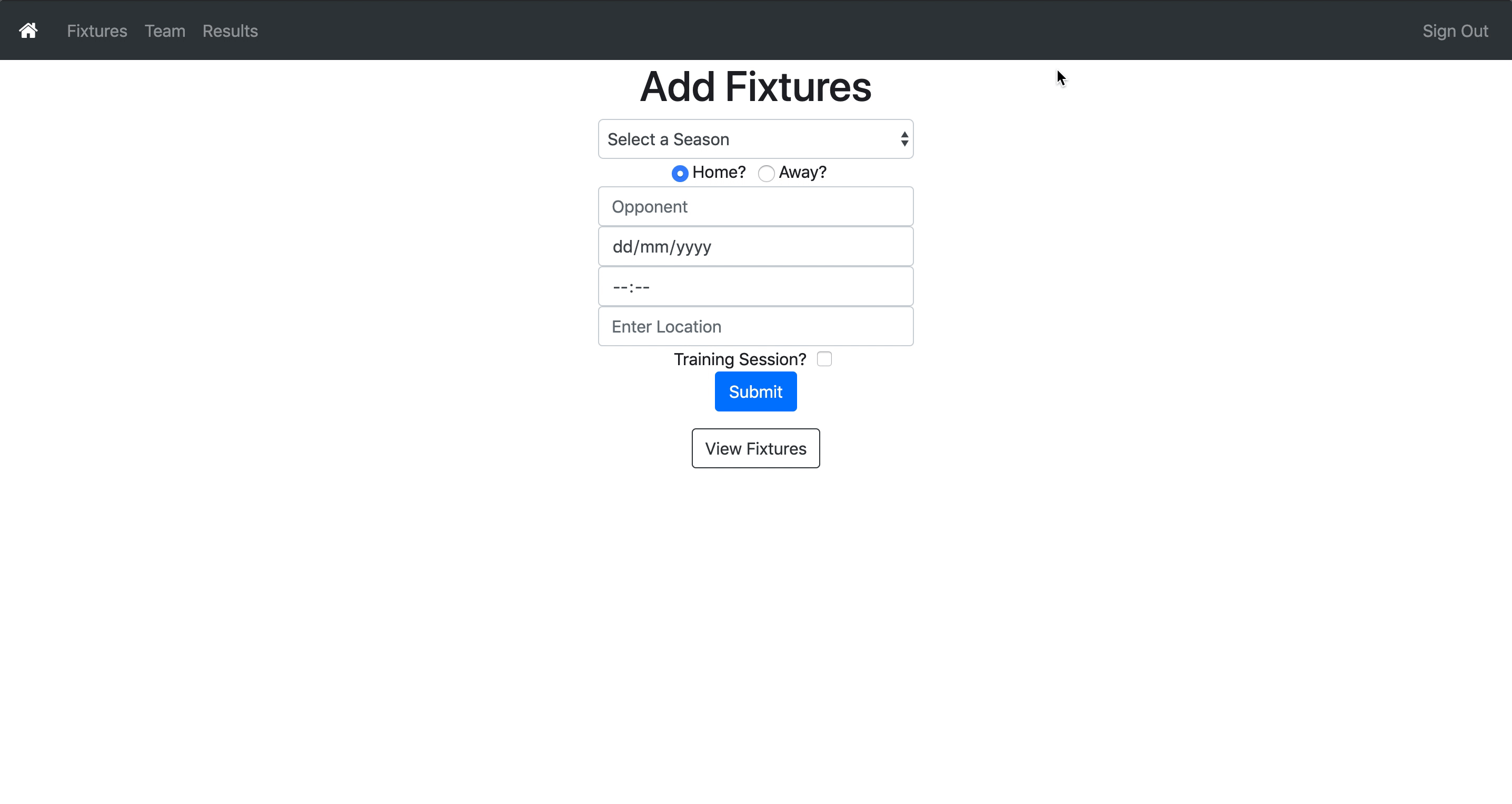1512x804 pixels.
Task: Select the Away? radio button
Action: point(766,174)
